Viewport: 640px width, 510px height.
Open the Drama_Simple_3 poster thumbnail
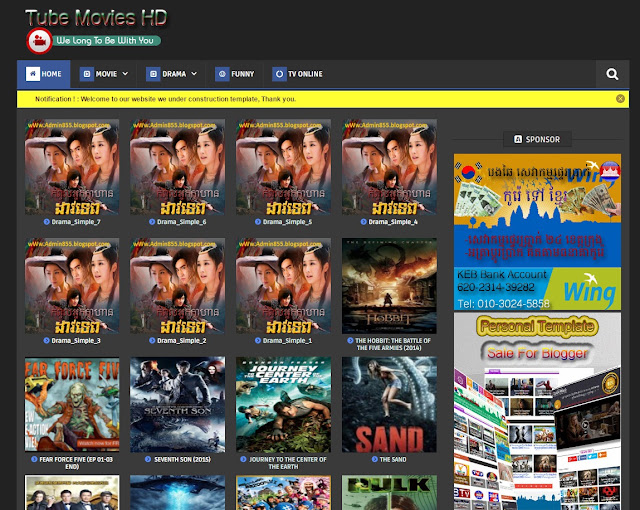72,286
